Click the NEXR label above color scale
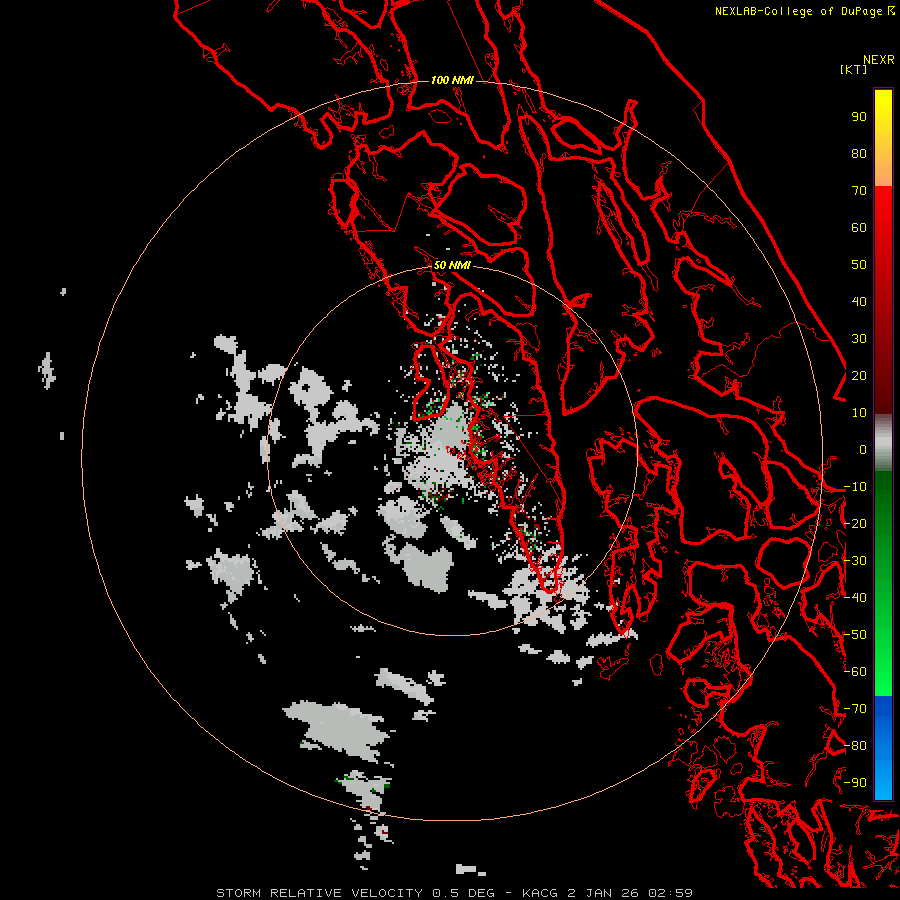Screen dimensions: 900x900 (x=879, y=60)
